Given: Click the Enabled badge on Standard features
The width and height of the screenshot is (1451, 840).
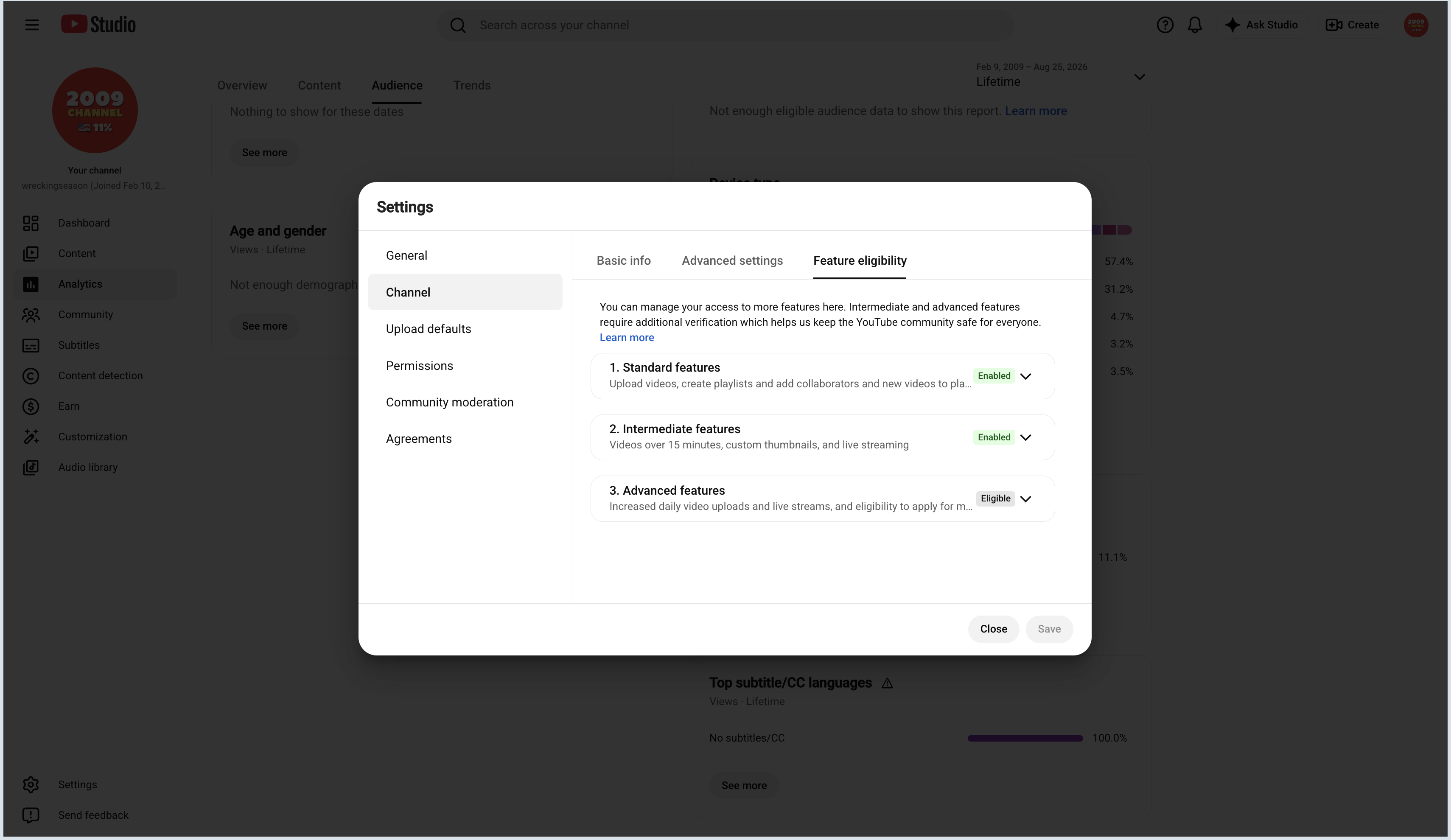Looking at the screenshot, I should 994,376.
